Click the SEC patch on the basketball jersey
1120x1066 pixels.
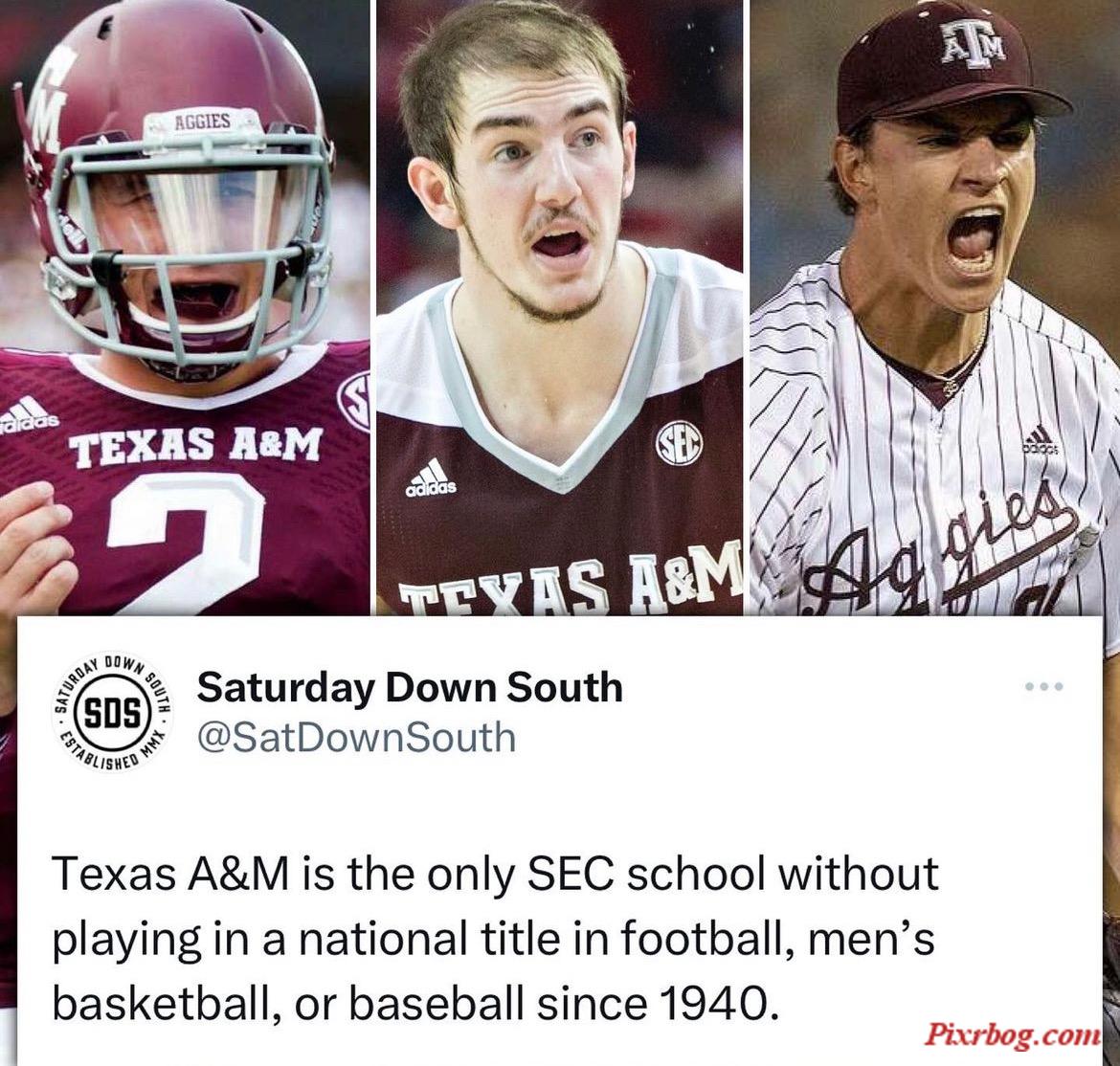[680, 444]
